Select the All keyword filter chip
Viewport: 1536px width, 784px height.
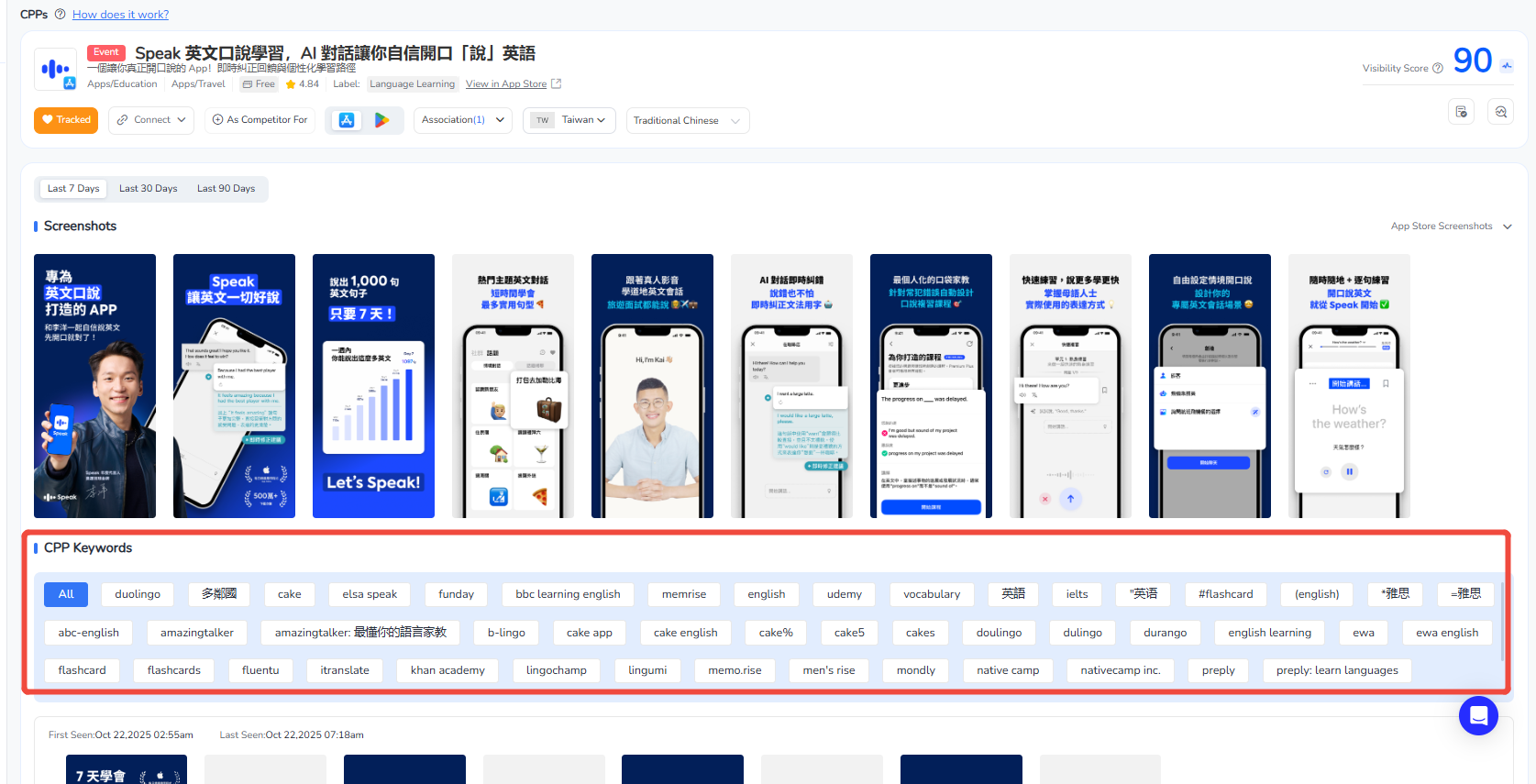point(66,594)
